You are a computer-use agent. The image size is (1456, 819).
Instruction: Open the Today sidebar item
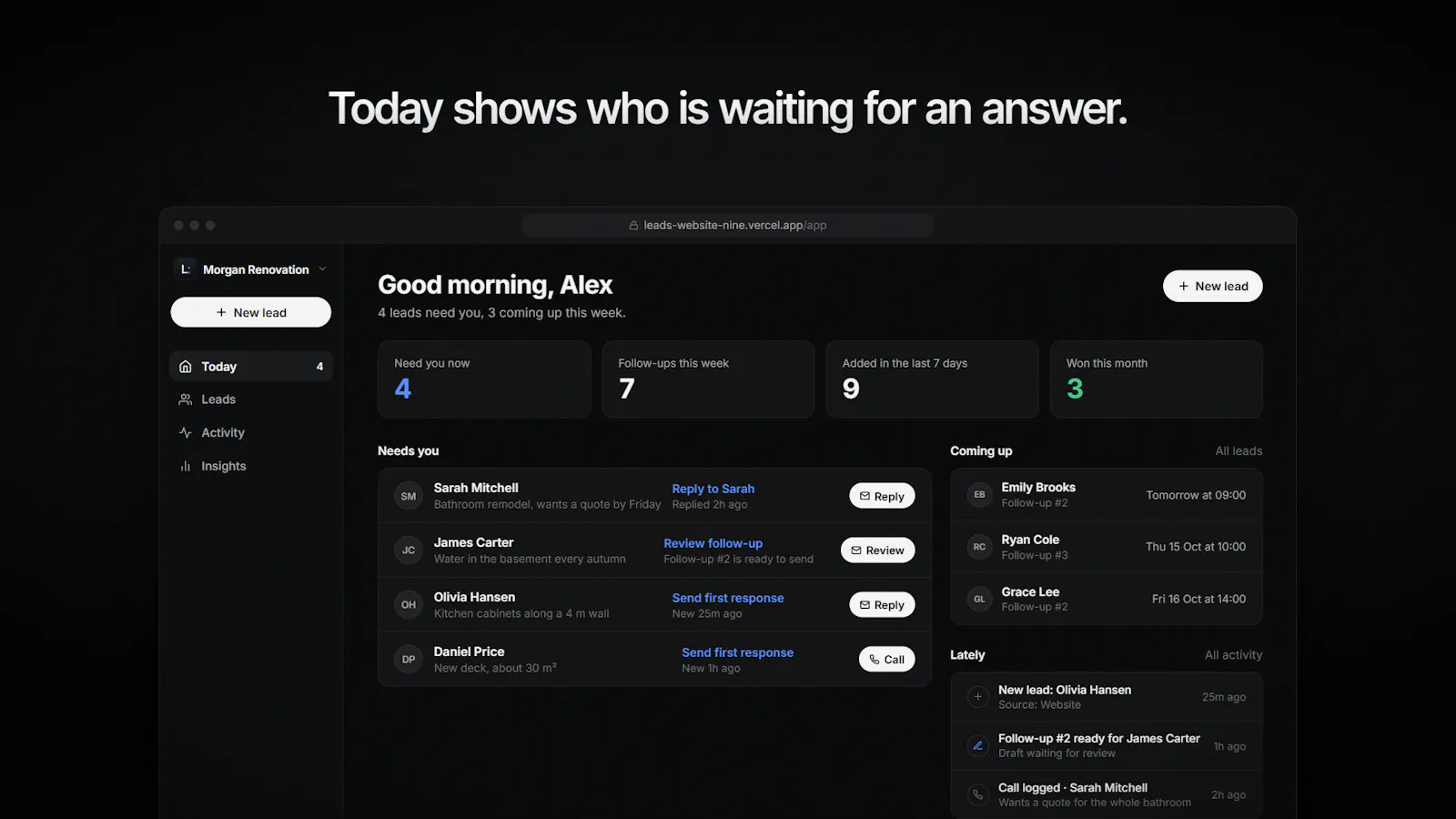click(251, 366)
